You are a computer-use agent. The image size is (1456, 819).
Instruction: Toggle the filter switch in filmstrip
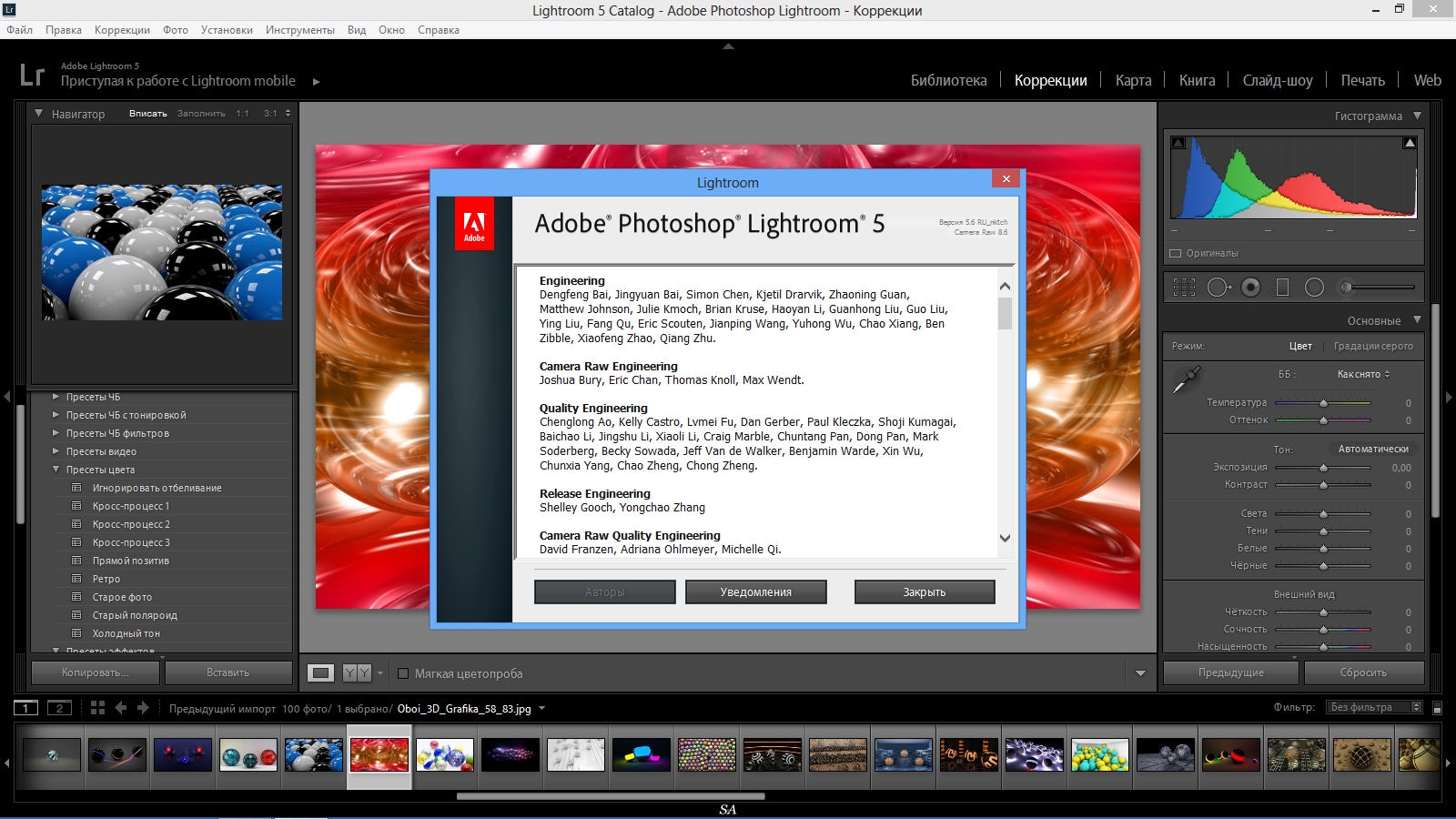tap(1437, 708)
